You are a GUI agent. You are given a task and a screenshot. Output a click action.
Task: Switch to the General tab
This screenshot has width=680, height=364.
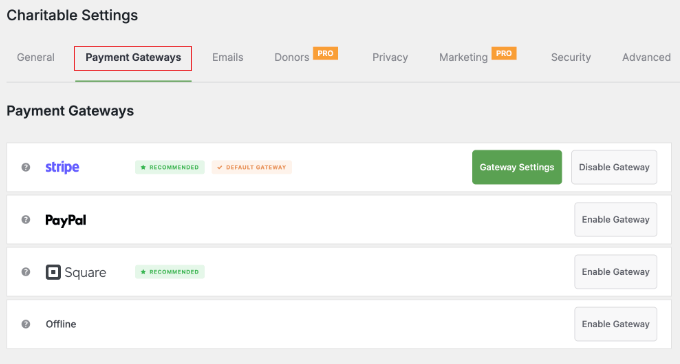[x=36, y=57]
